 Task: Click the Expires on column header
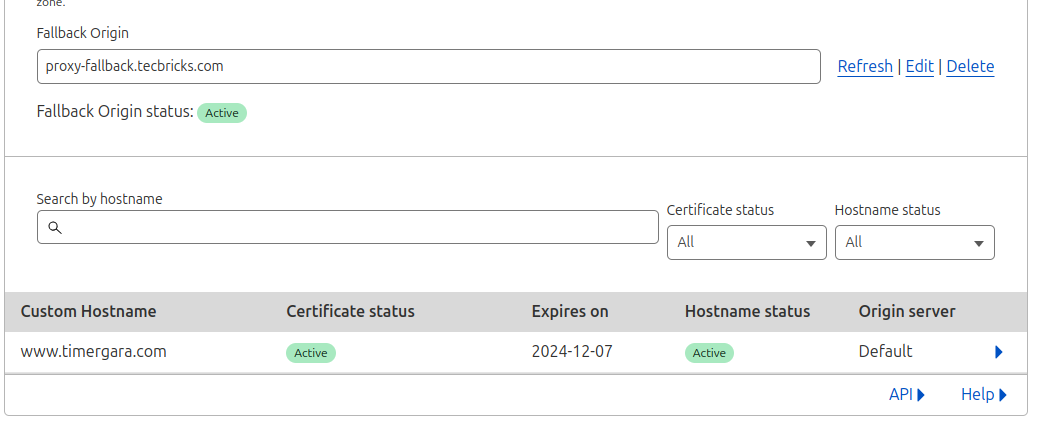(x=570, y=312)
